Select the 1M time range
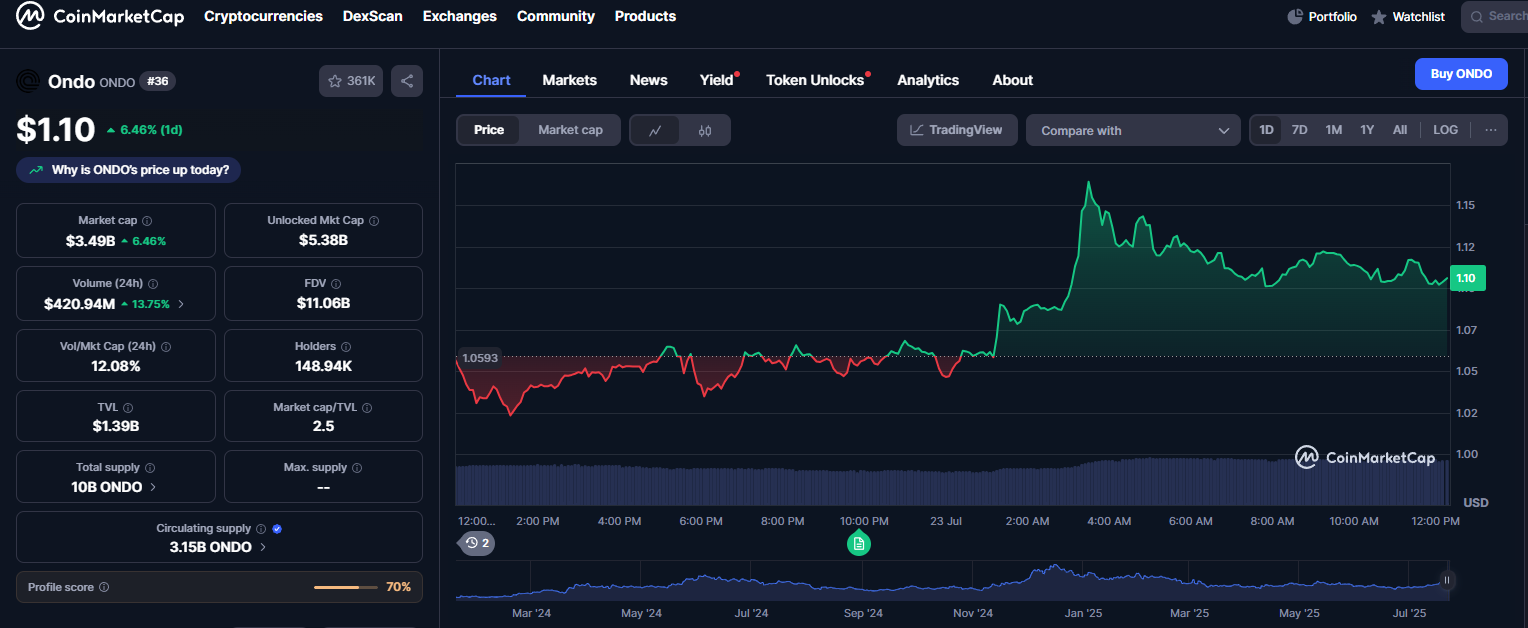This screenshot has height=628, width=1528. (1333, 130)
